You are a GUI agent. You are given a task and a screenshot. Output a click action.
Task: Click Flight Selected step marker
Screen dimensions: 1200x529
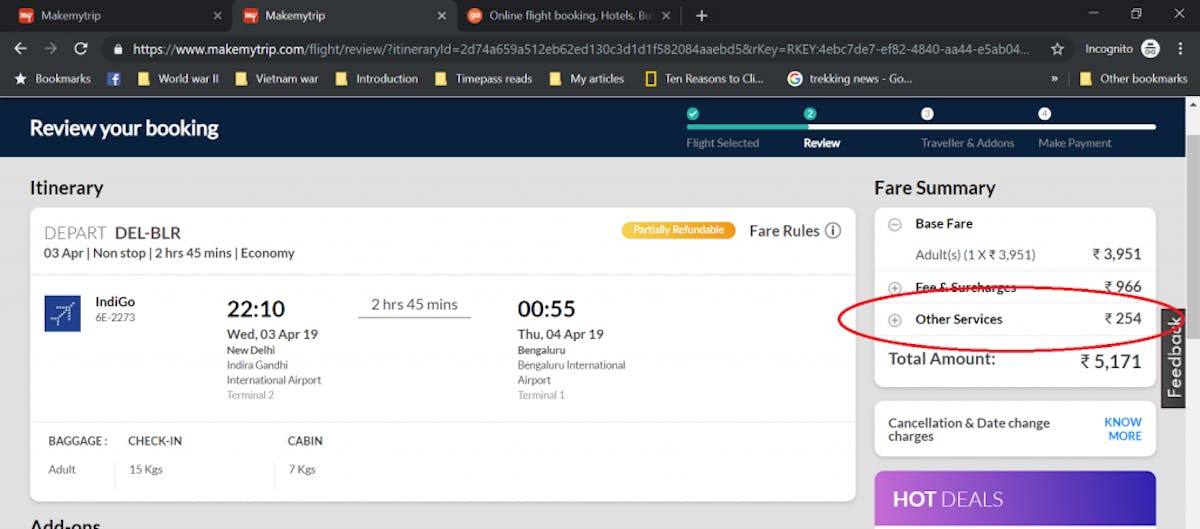tap(693, 114)
